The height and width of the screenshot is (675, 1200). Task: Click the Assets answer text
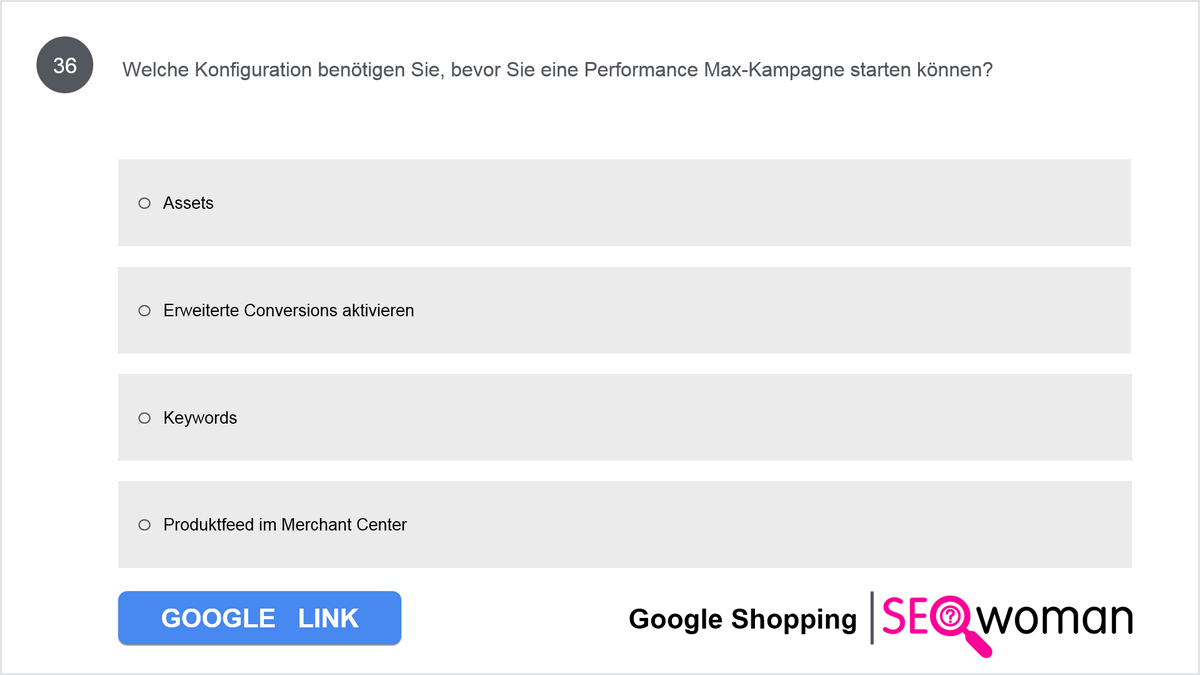click(188, 203)
